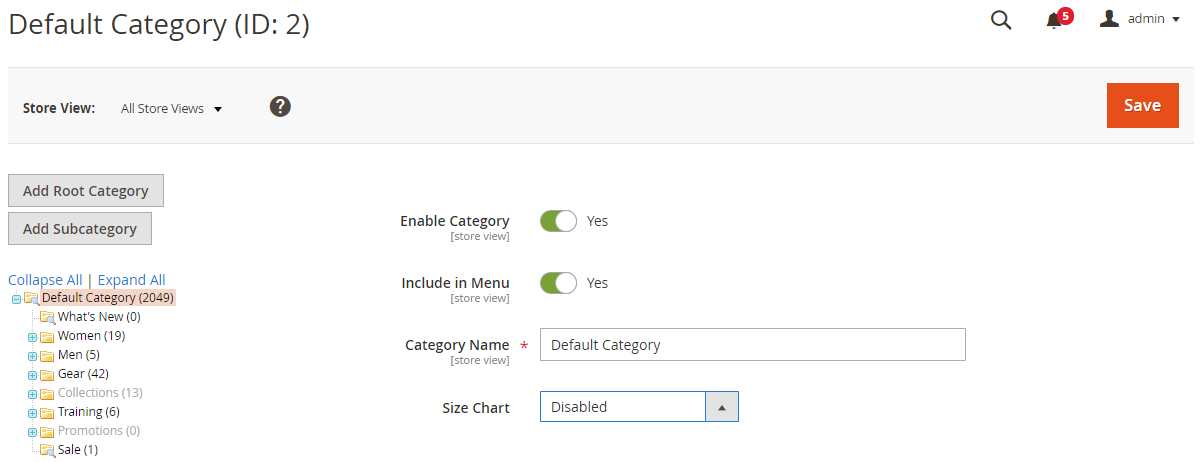
Task: Click the admin user avatar icon
Action: pyautogui.click(x=1109, y=19)
